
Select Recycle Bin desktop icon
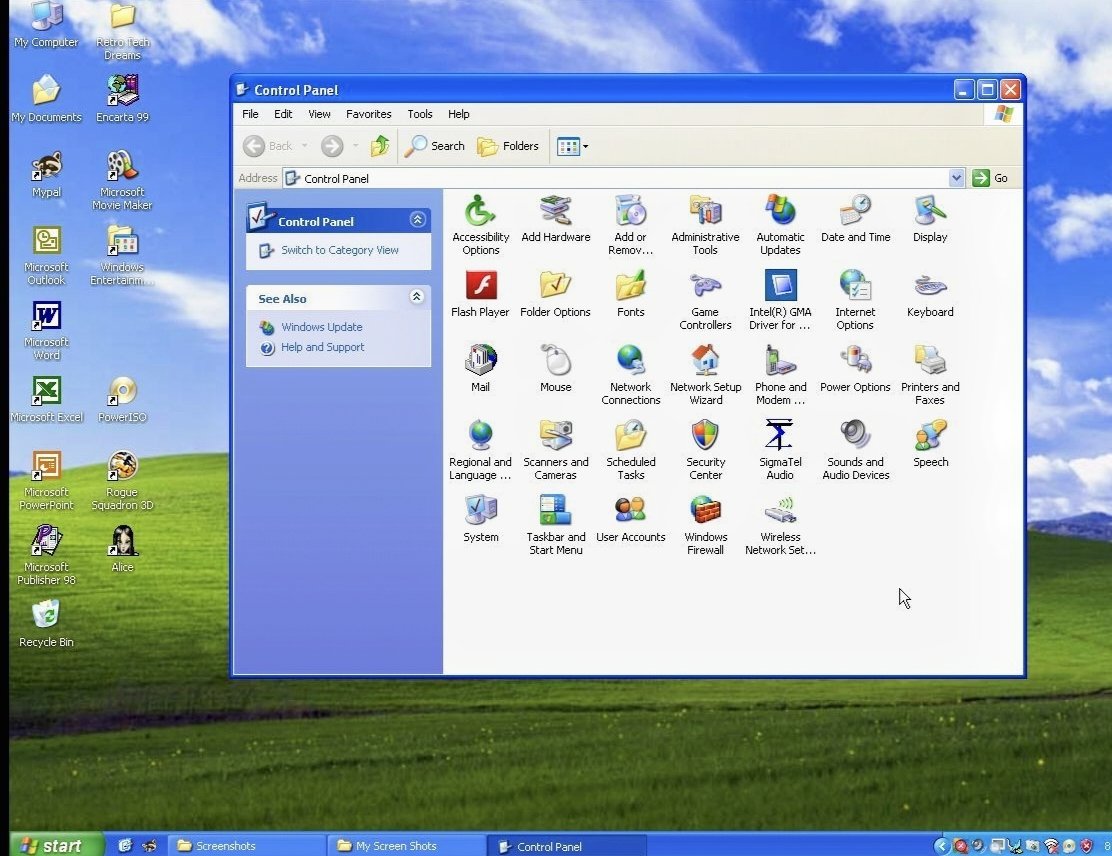point(46,623)
